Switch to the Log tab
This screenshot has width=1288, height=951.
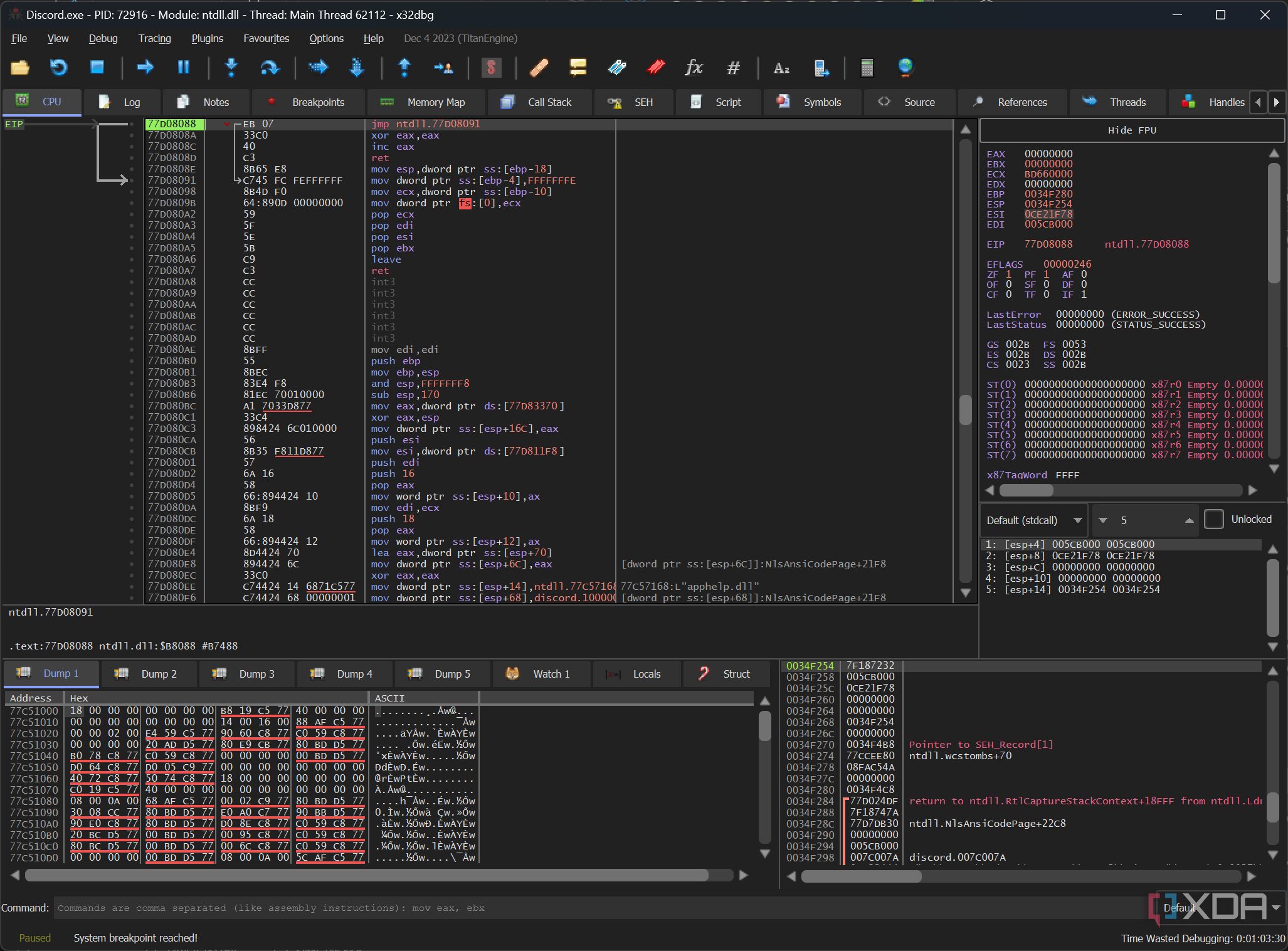click(121, 102)
